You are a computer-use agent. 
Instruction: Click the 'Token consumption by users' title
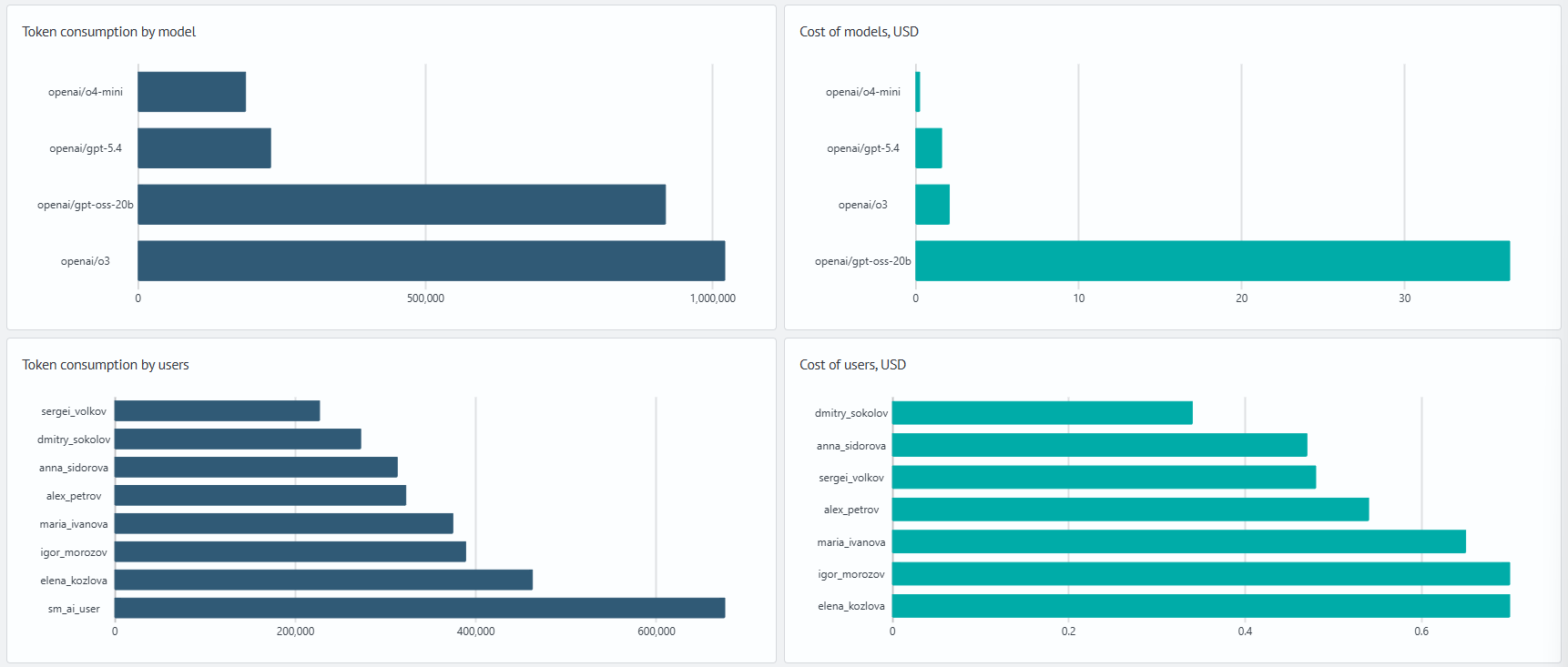[106, 365]
